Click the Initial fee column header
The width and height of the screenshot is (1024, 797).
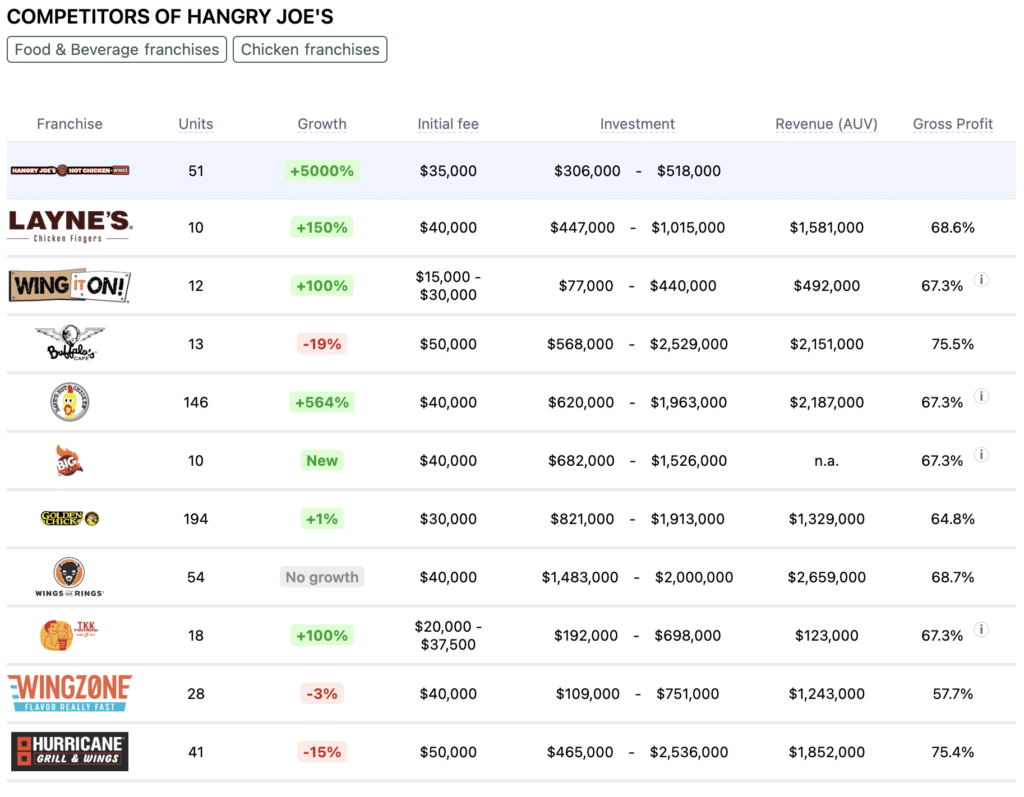(x=448, y=124)
